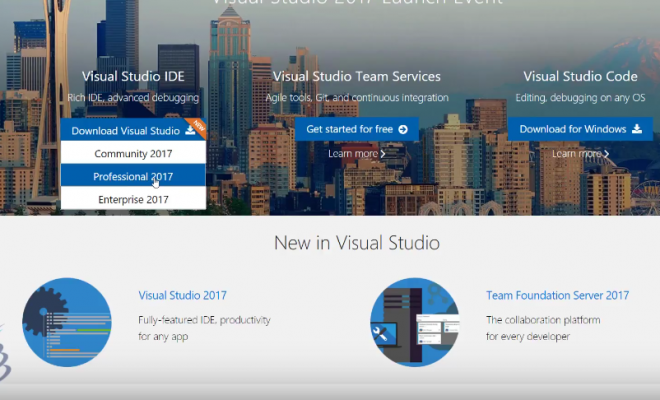Pick Enterprise 2017 from the dropdown
Viewport: 660px width, 400px height.
tap(133, 199)
